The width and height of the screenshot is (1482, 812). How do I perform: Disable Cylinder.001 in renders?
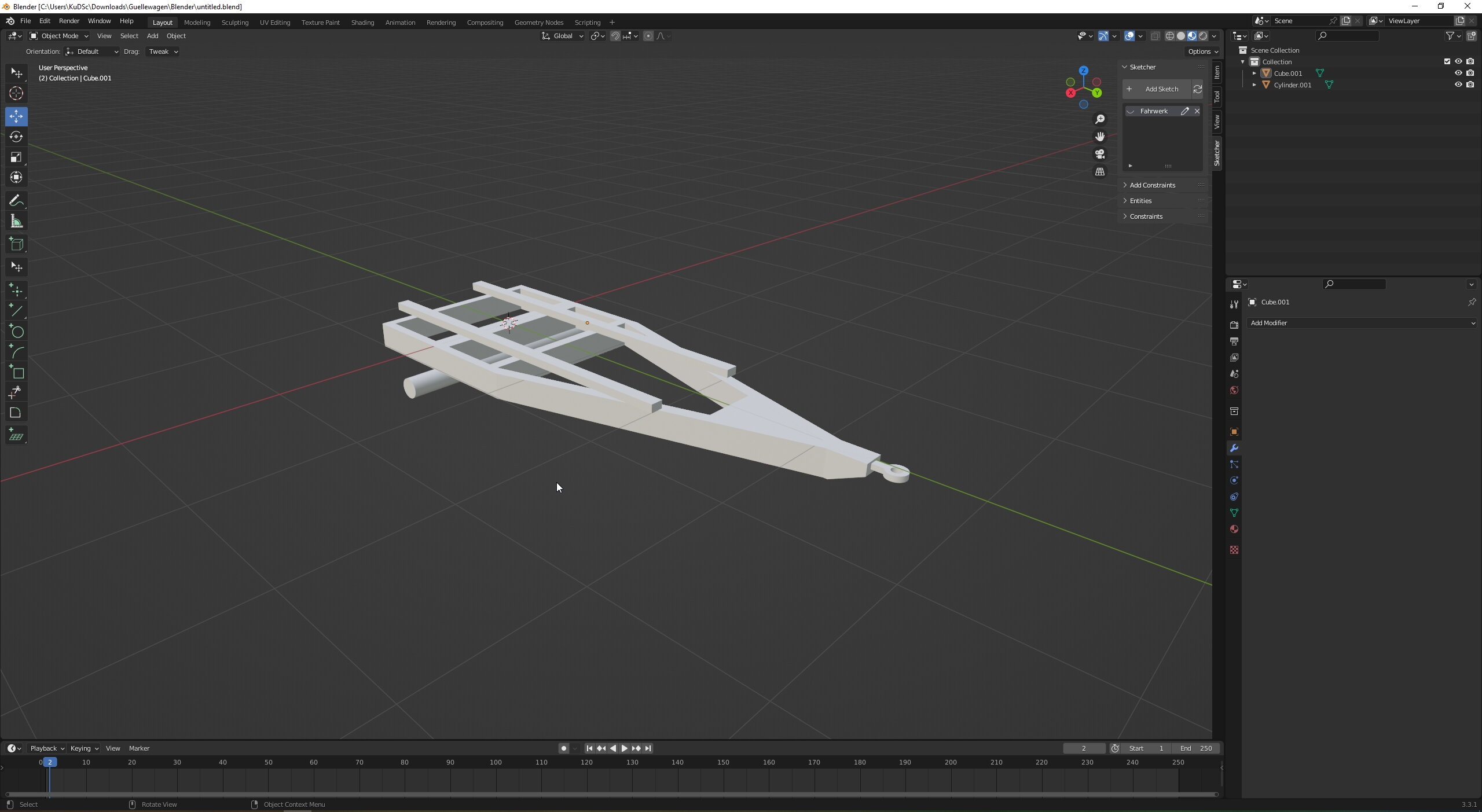[1470, 84]
